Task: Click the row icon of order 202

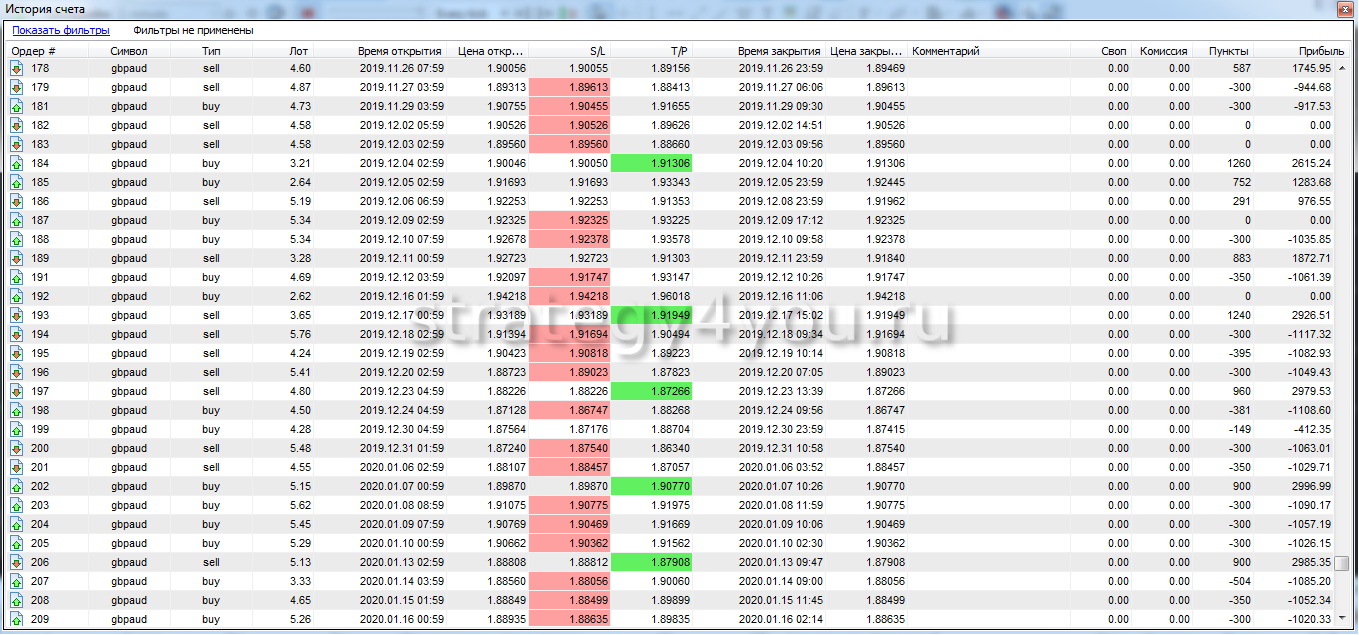Action: click(16, 486)
